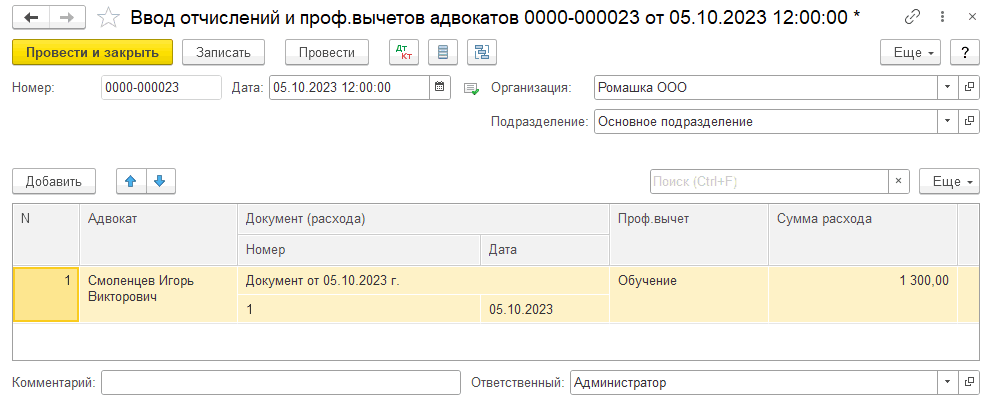Click Провести и закрыть button
This screenshot has height=401, width=992.
click(92, 52)
